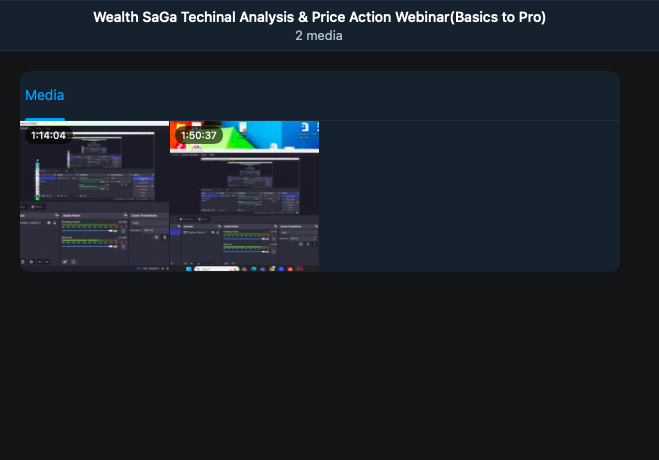
Task: Click the Wealth SaGa webinar title
Action: (x=319, y=17)
